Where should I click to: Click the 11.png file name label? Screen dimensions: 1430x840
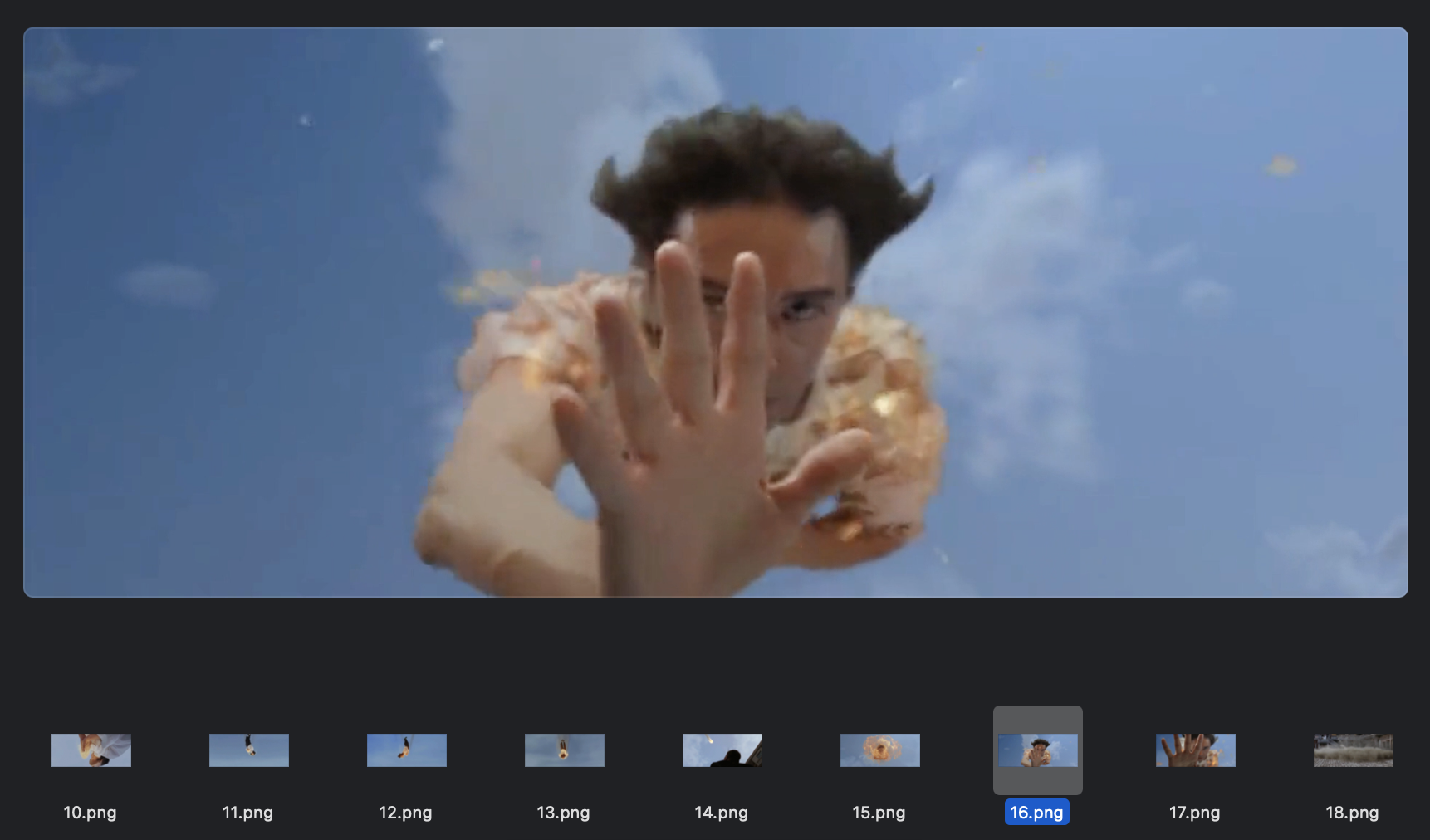(x=247, y=813)
